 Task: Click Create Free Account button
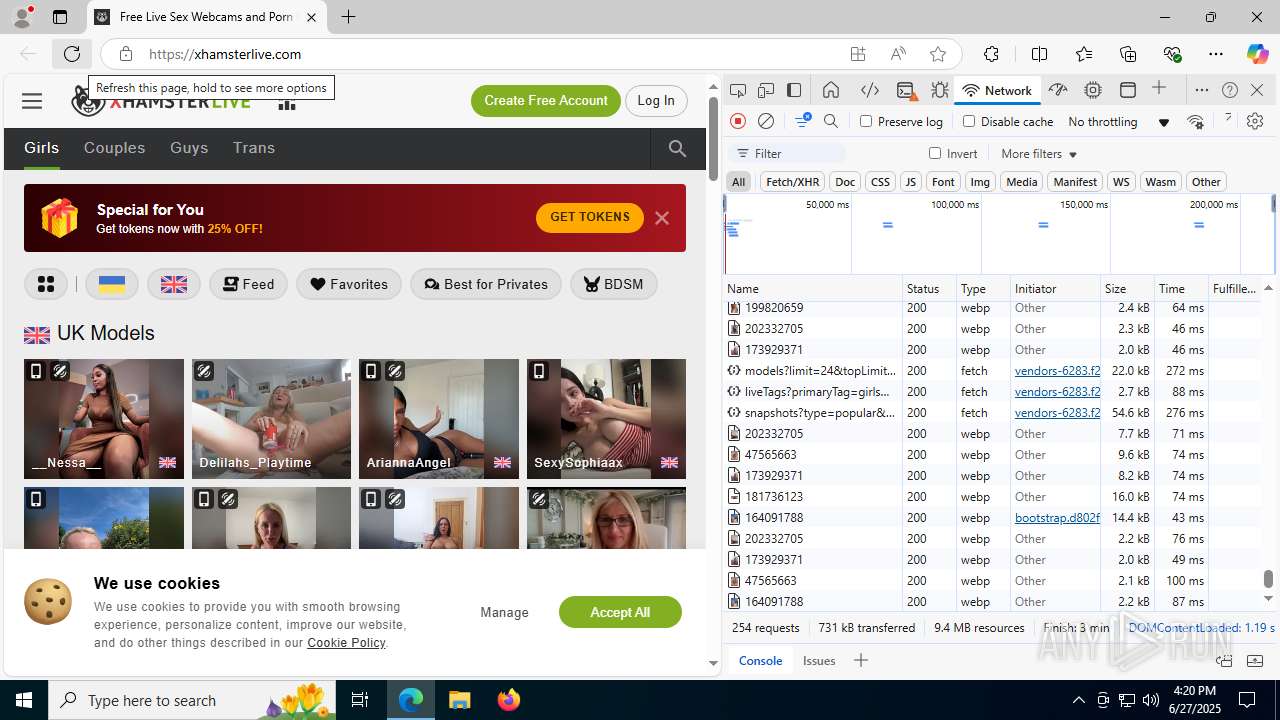pyautogui.click(x=546, y=100)
